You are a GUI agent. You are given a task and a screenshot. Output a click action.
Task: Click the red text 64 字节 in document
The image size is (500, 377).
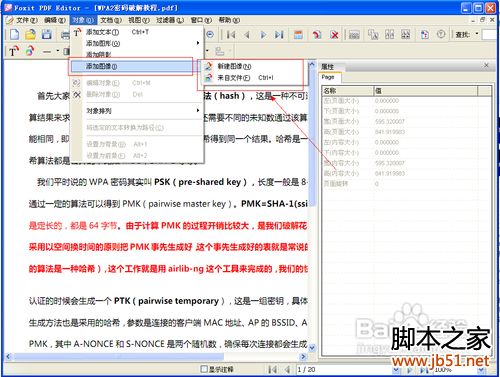point(103,226)
